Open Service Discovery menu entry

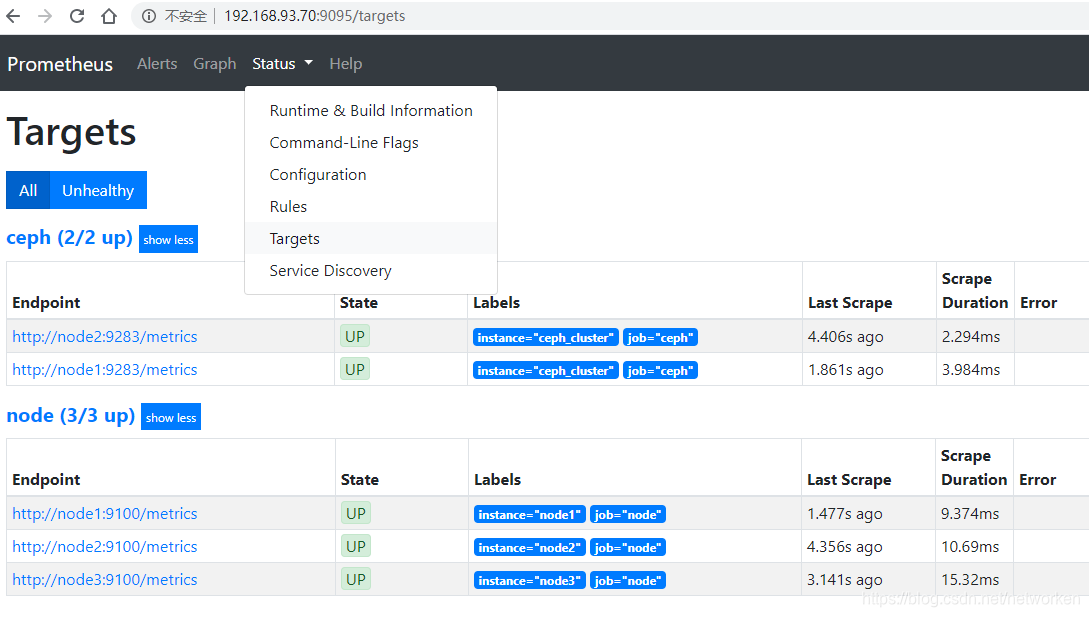371,270
